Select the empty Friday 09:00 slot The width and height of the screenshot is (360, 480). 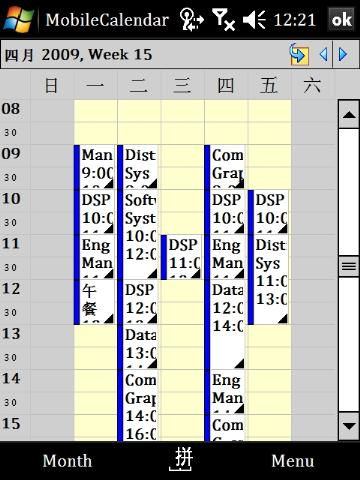(269, 156)
